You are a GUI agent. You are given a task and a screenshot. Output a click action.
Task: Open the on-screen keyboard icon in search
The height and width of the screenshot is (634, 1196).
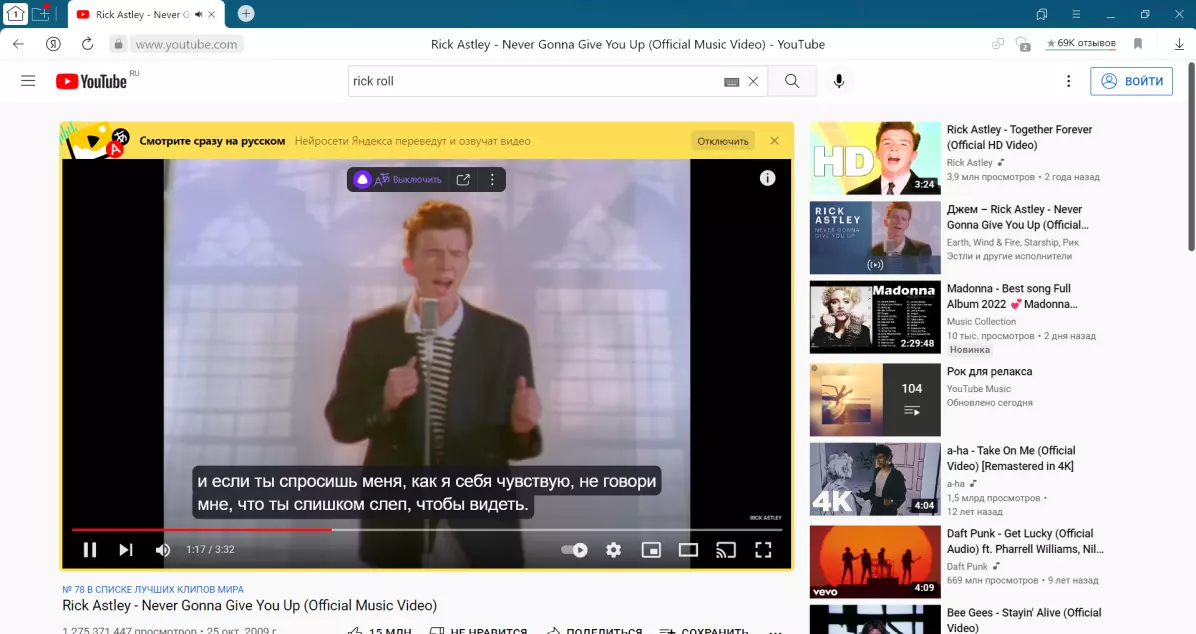731,82
